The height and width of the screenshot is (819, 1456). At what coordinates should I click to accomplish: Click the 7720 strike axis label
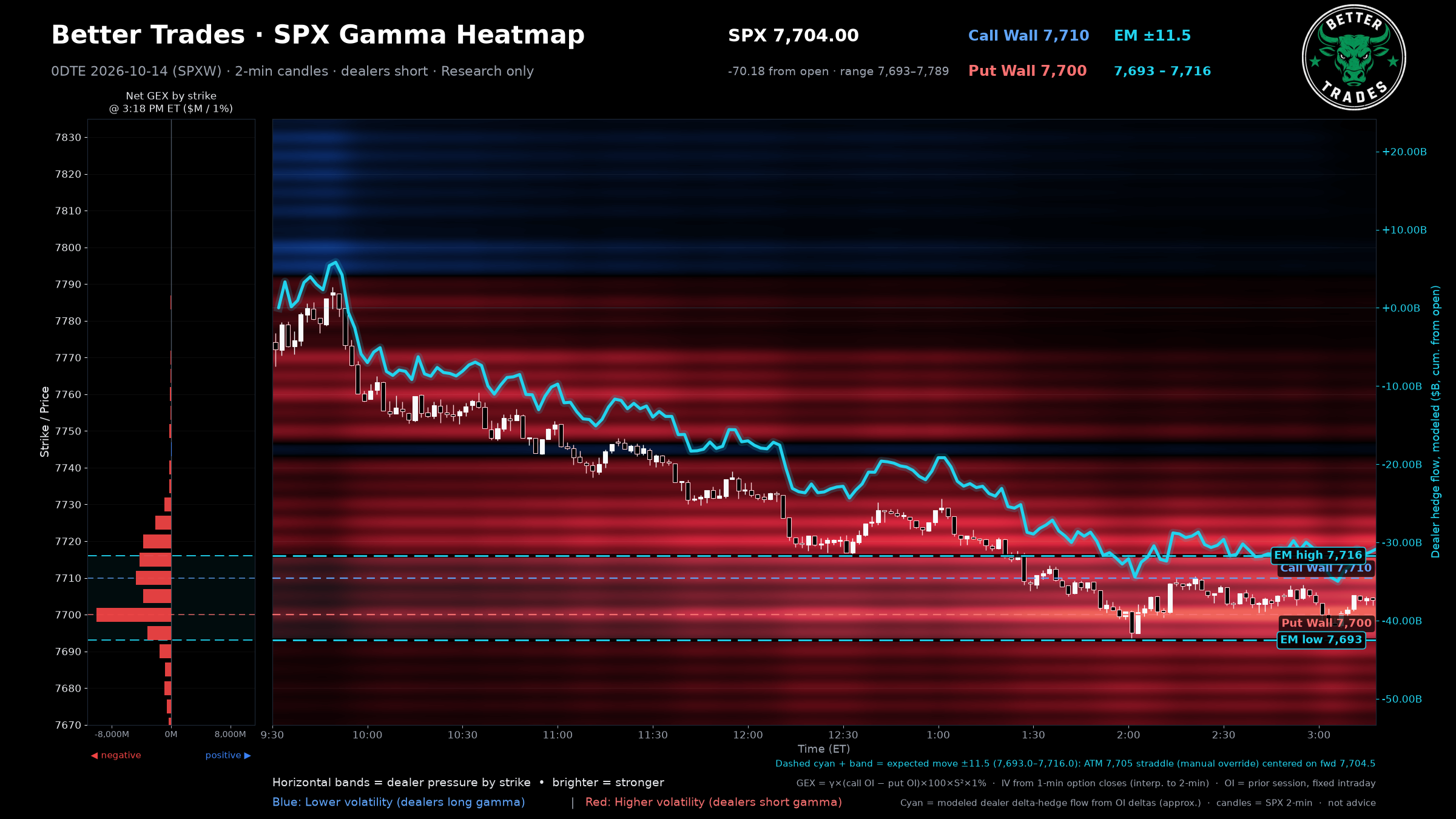67,541
